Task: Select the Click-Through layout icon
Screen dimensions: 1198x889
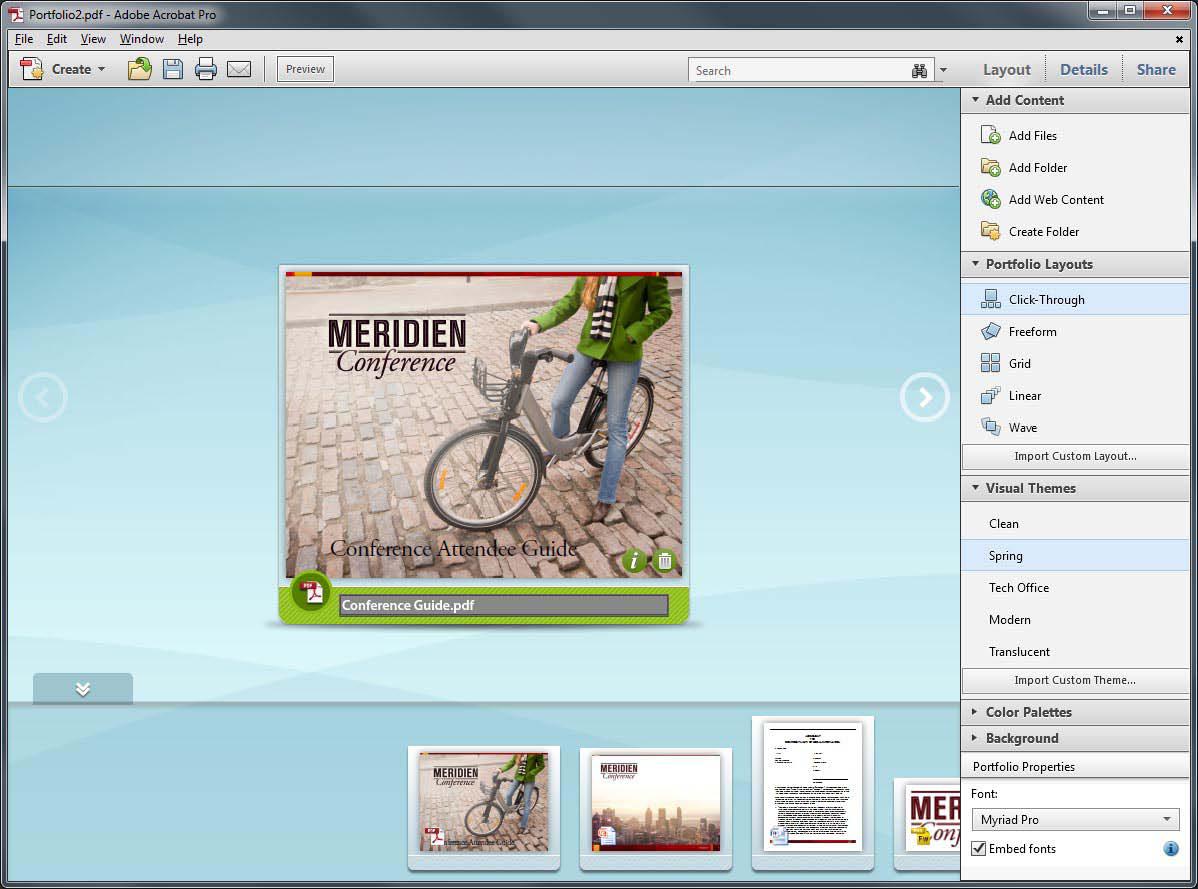Action: (x=991, y=299)
